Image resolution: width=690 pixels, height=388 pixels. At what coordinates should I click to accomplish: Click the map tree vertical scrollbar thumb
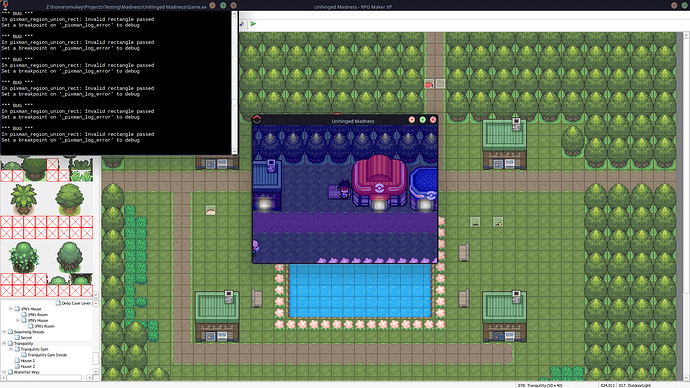point(95,358)
